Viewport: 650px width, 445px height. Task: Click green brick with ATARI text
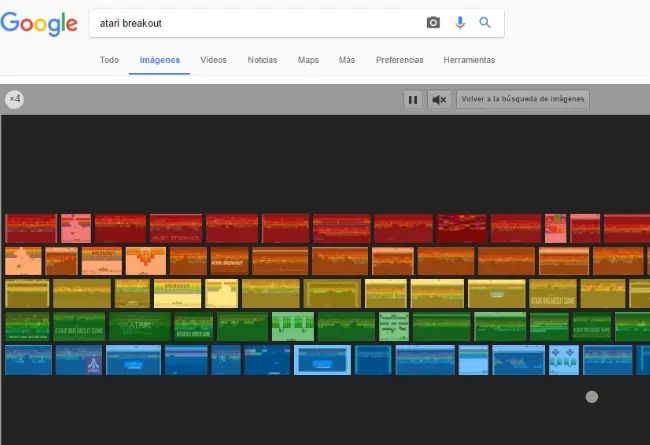click(x=140, y=327)
